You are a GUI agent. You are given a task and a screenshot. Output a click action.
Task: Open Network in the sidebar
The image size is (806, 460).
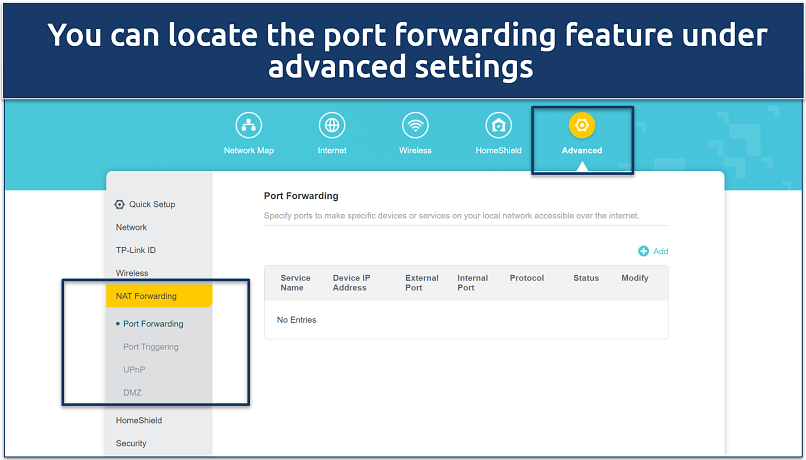(x=131, y=227)
